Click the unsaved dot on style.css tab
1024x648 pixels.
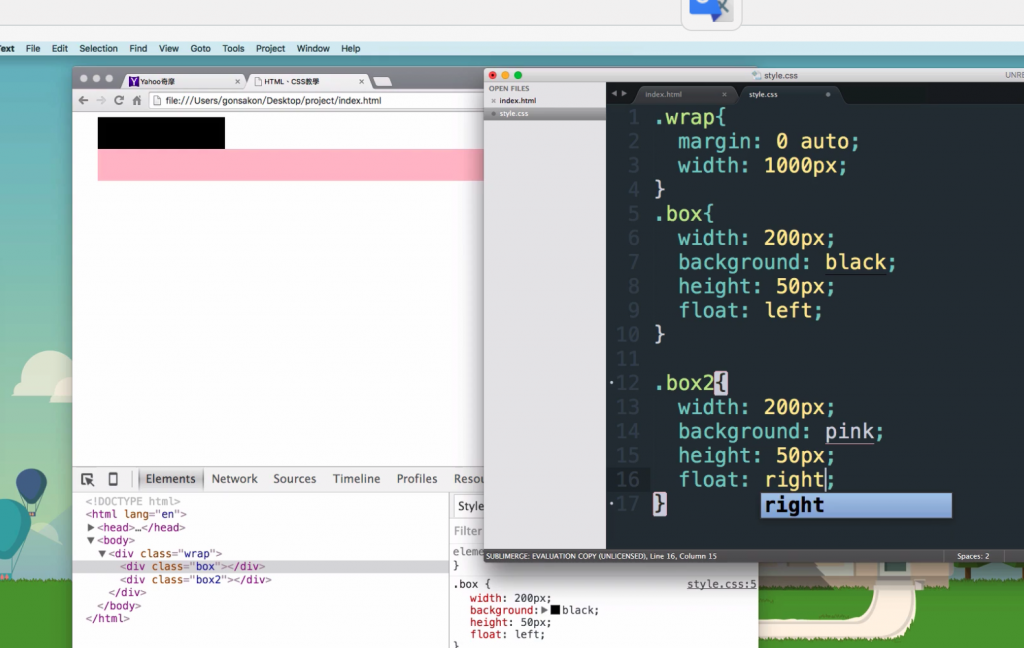(x=828, y=94)
